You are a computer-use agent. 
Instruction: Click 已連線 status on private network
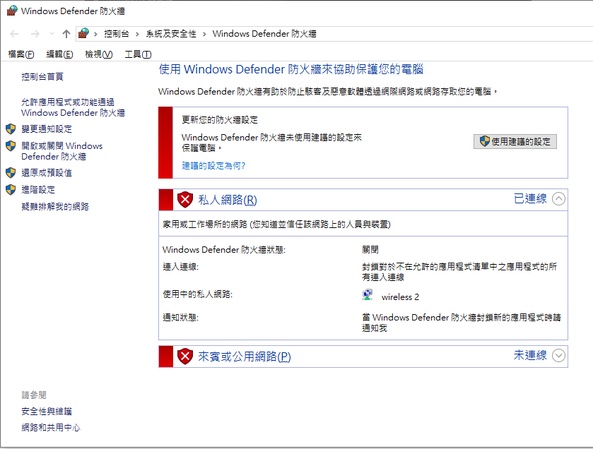click(x=530, y=199)
